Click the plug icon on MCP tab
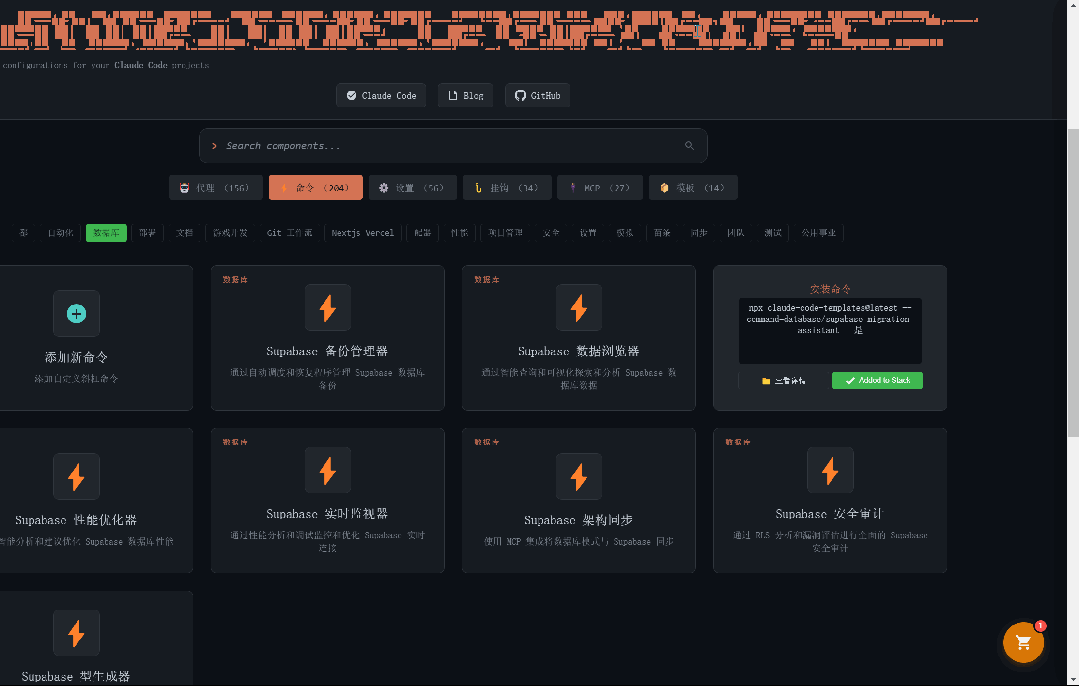 tap(573, 187)
